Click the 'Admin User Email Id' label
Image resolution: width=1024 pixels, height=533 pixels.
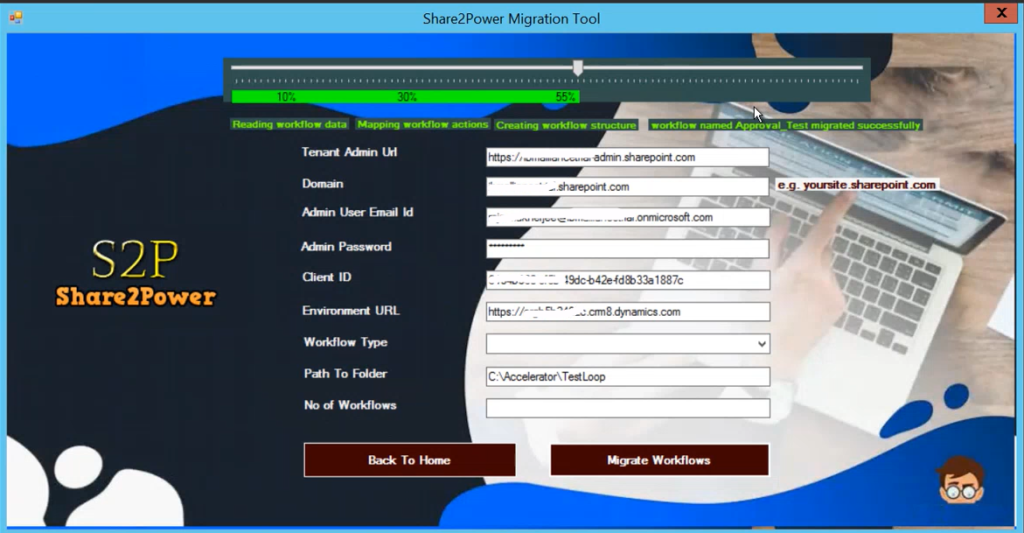pos(357,212)
